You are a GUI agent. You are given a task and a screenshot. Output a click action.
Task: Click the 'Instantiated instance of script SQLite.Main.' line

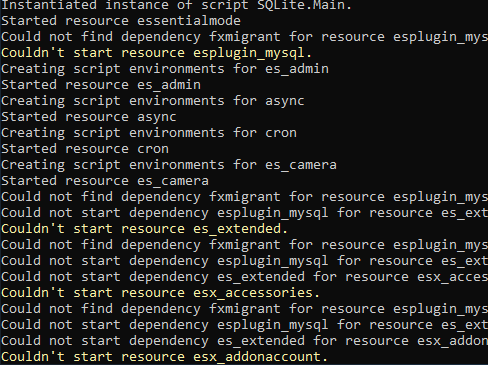(x=176, y=5)
